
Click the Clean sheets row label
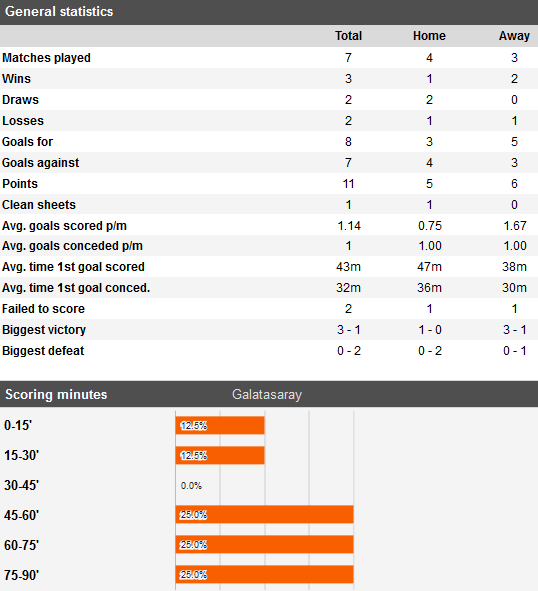39,205
